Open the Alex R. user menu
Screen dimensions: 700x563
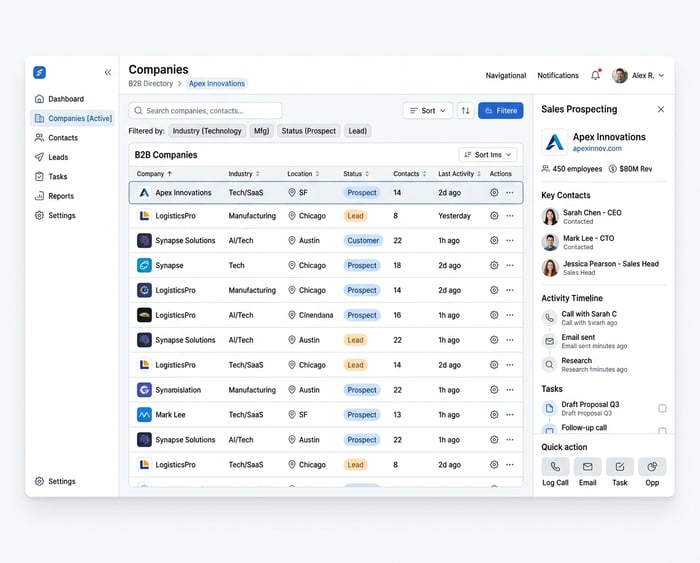pos(640,75)
